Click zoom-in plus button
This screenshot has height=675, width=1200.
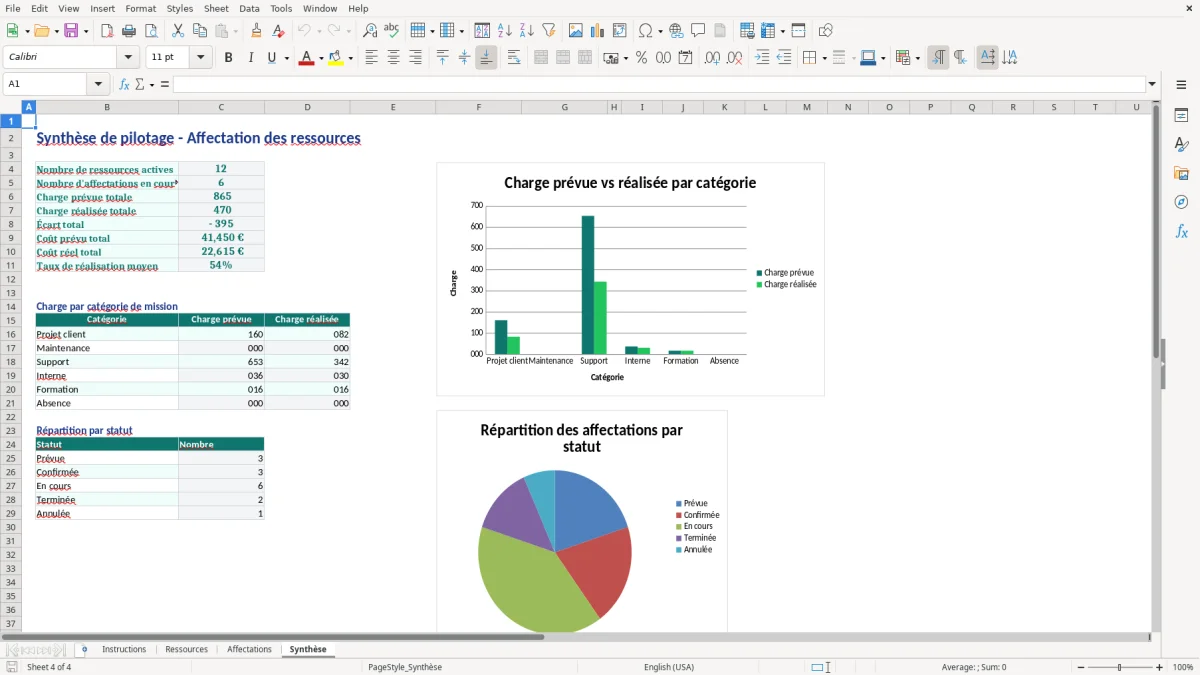pos(1160,667)
